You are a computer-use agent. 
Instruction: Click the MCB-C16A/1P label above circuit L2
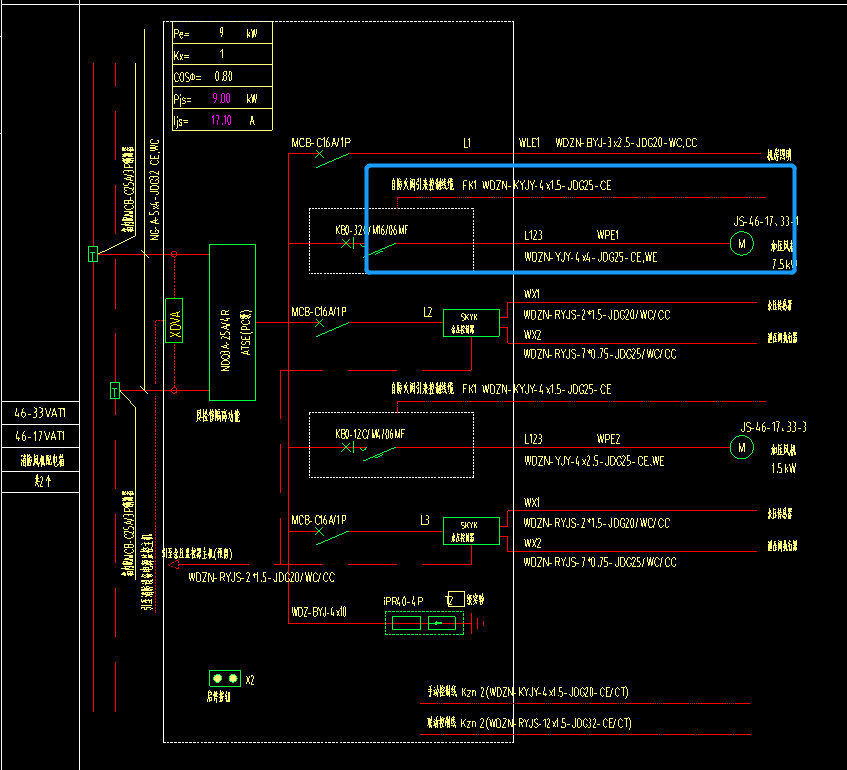point(319,312)
